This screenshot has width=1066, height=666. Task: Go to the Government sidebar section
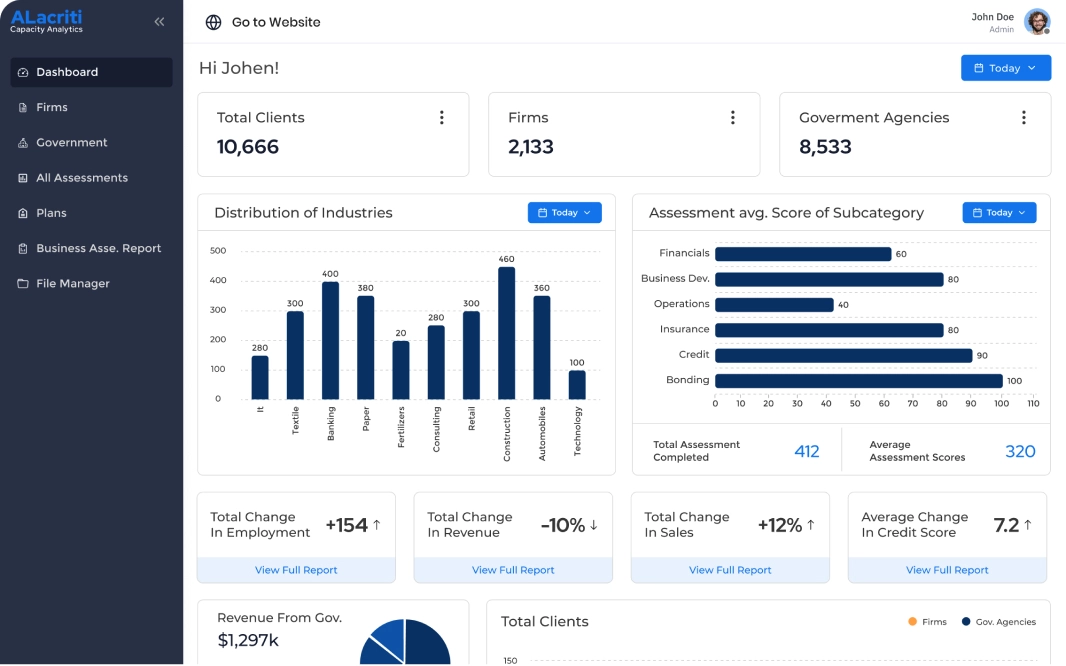click(71, 143)
